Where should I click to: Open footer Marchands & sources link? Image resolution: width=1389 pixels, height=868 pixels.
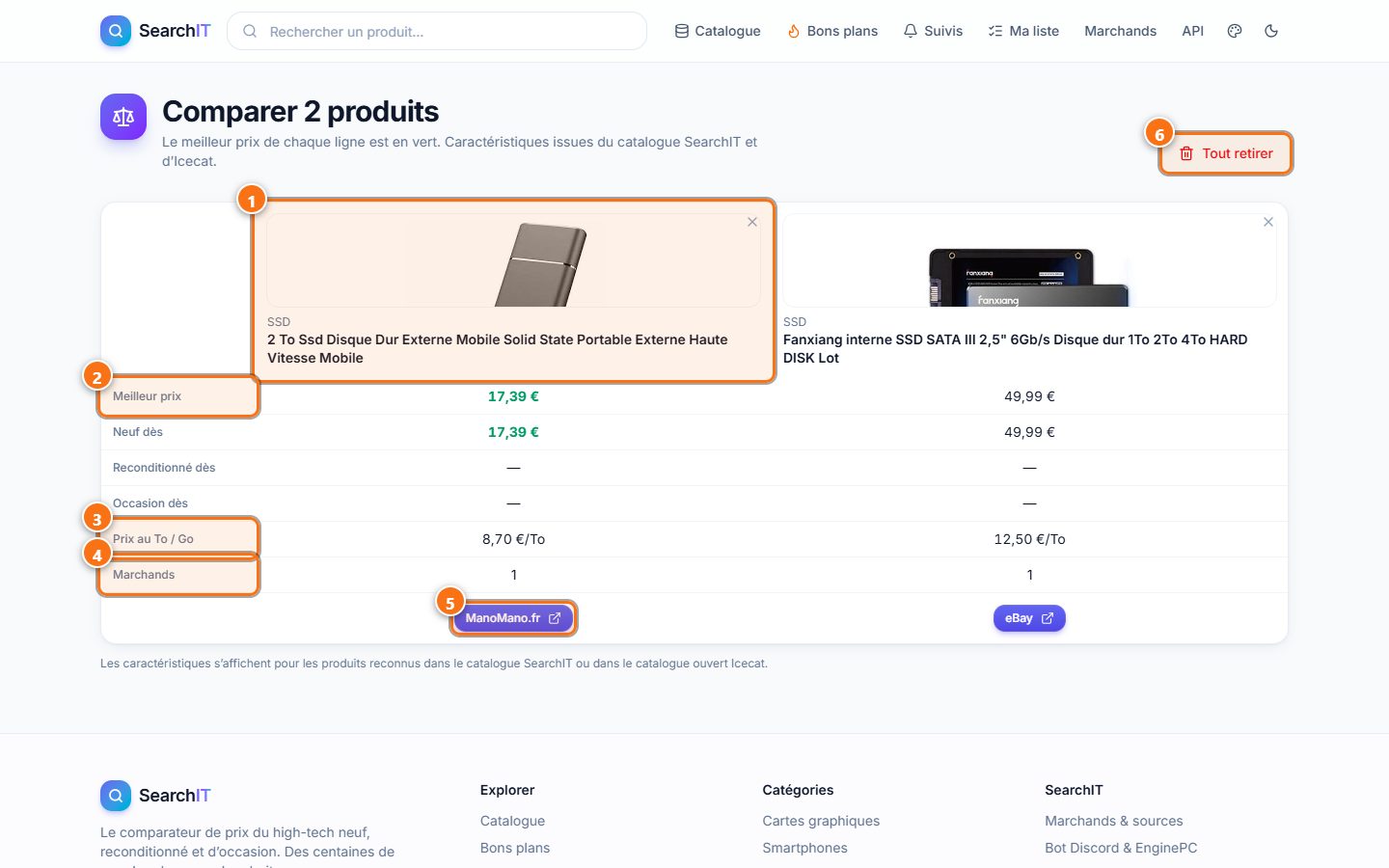click(x=1114, y=821)
